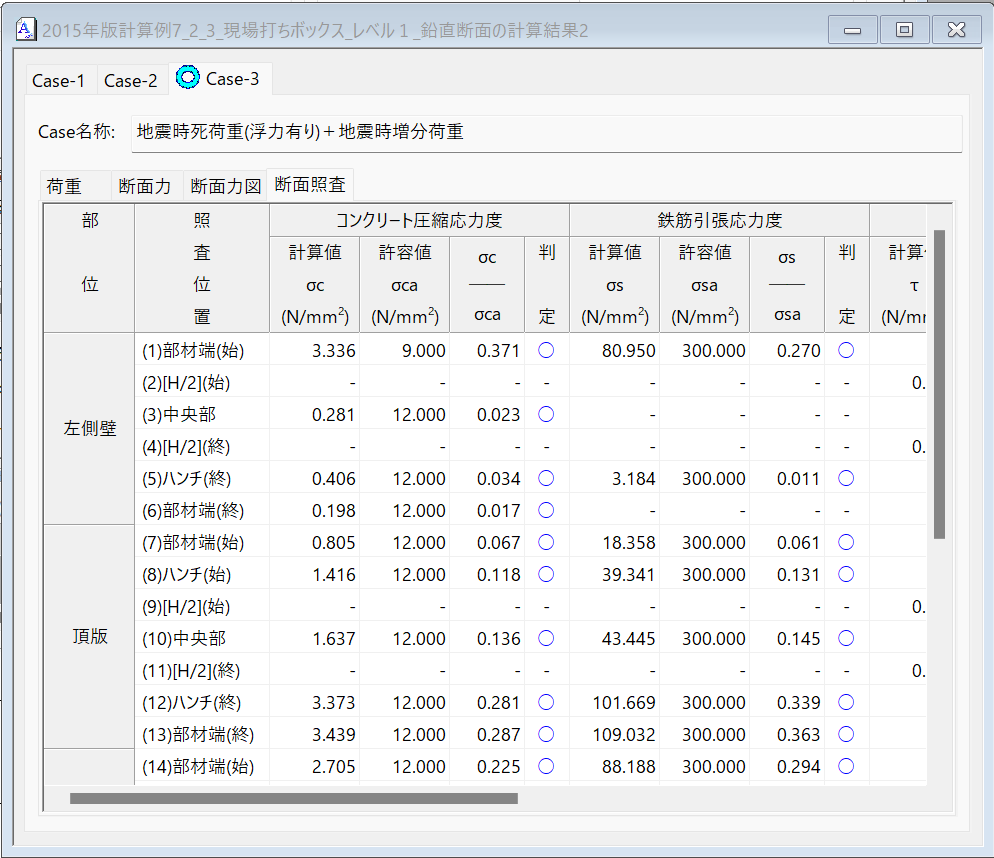Click the 鉄筋引張応力度 column header
Viewport: 994px width, 858px height.
pyautogui.click(x=719, y=220)
